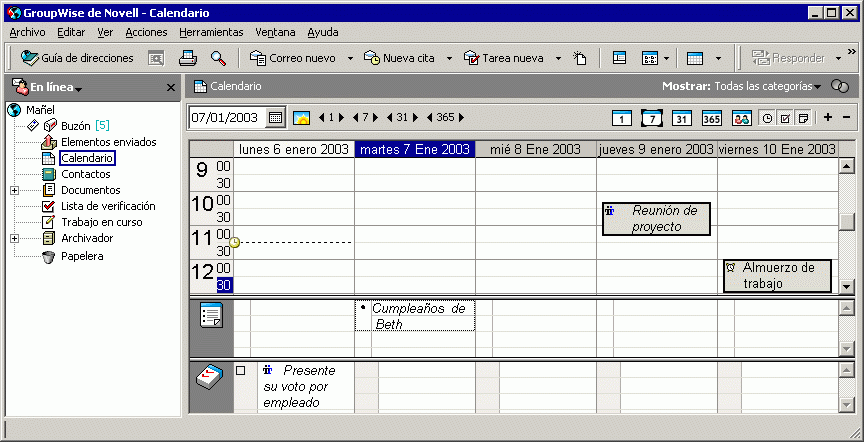Click the folder list panel icon in the toolbar
Viewport: 864px width, 442px height.
coord(620,58)
